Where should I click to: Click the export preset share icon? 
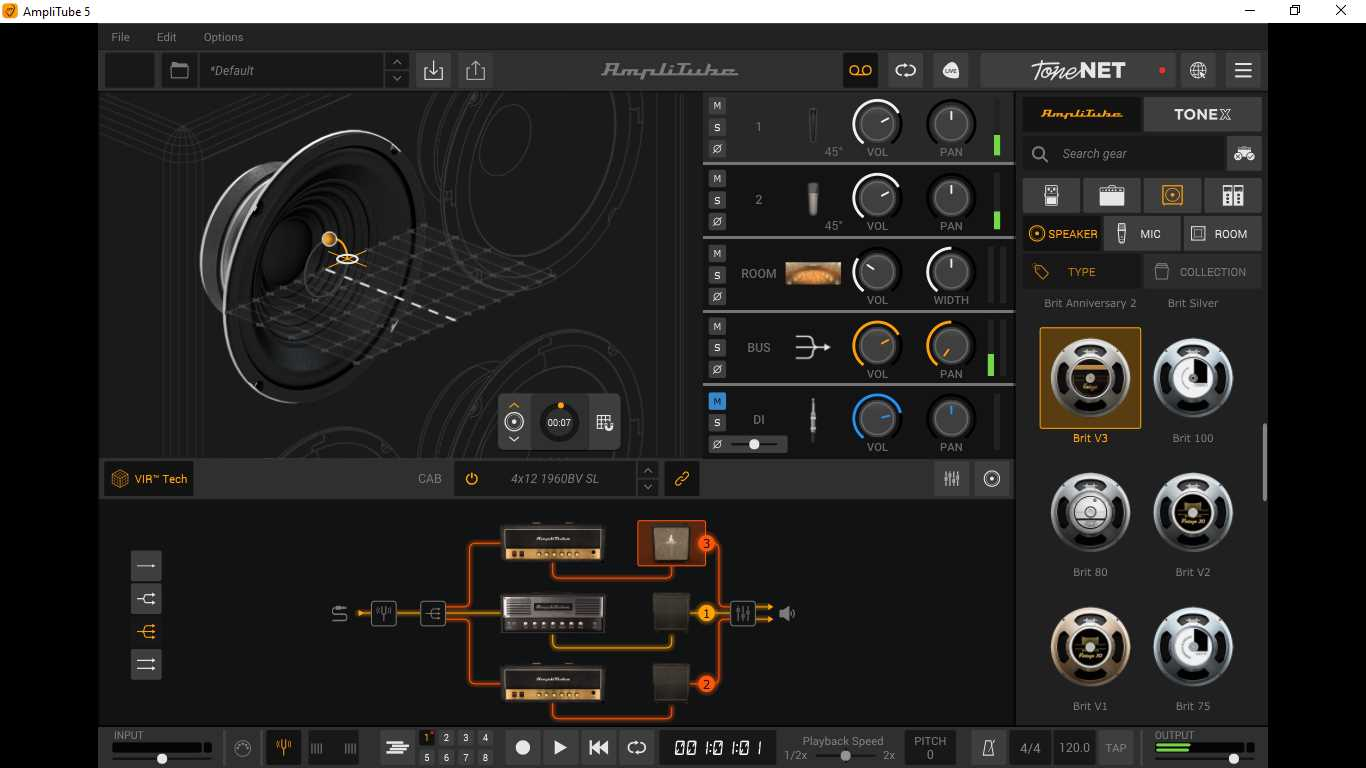click(x=476, y=71)
